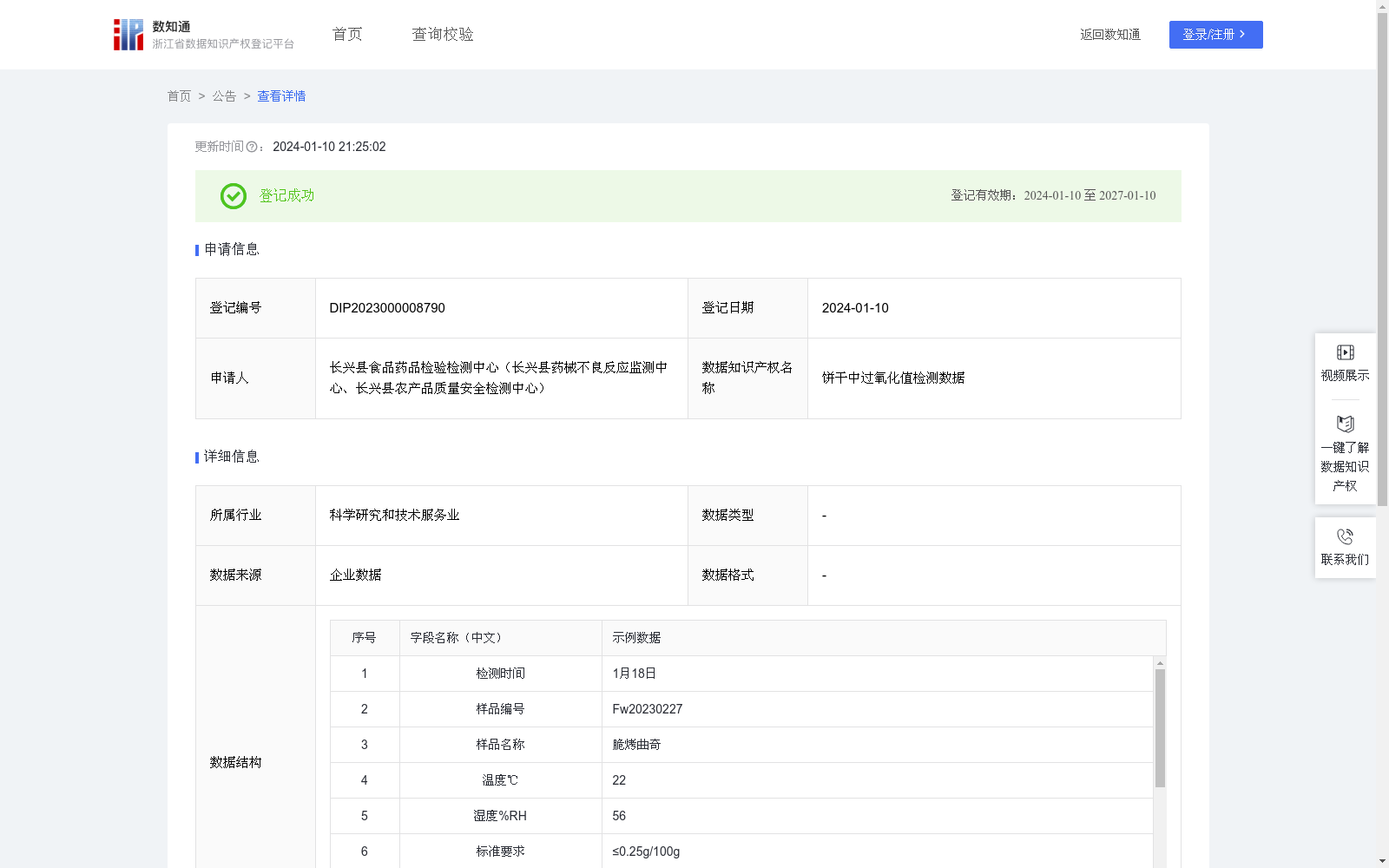Click the page vertical scrollbar thumb

tap(1382, 259)
